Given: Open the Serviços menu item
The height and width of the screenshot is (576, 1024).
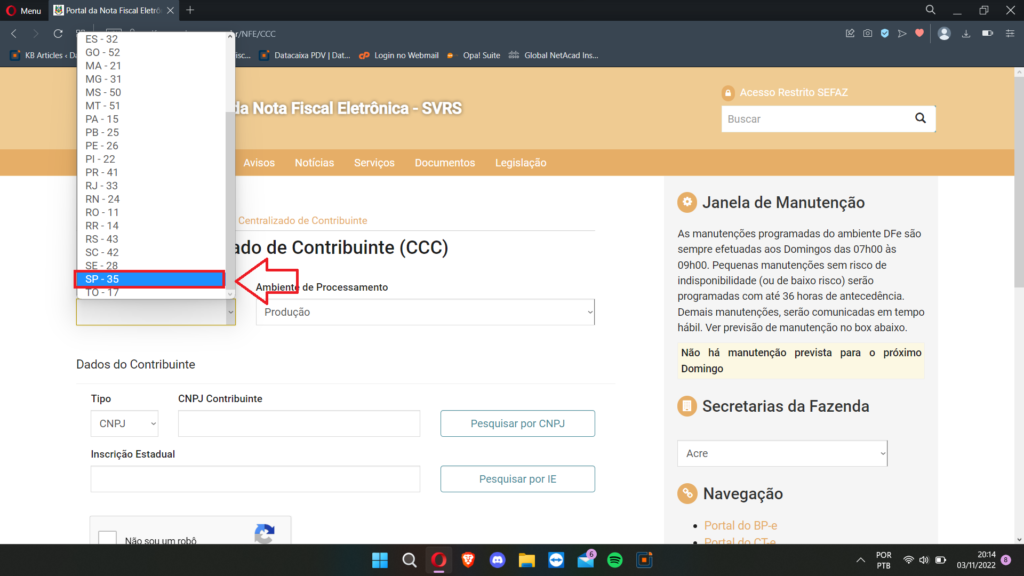Looking at the screenshot, I should 374,163.
